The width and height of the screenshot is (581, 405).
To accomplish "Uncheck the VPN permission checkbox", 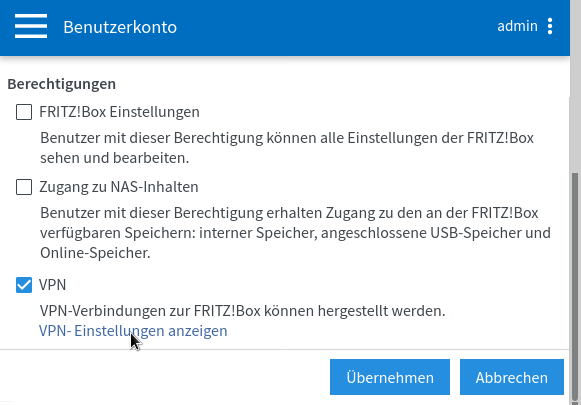I will click(x=24, y=285).
